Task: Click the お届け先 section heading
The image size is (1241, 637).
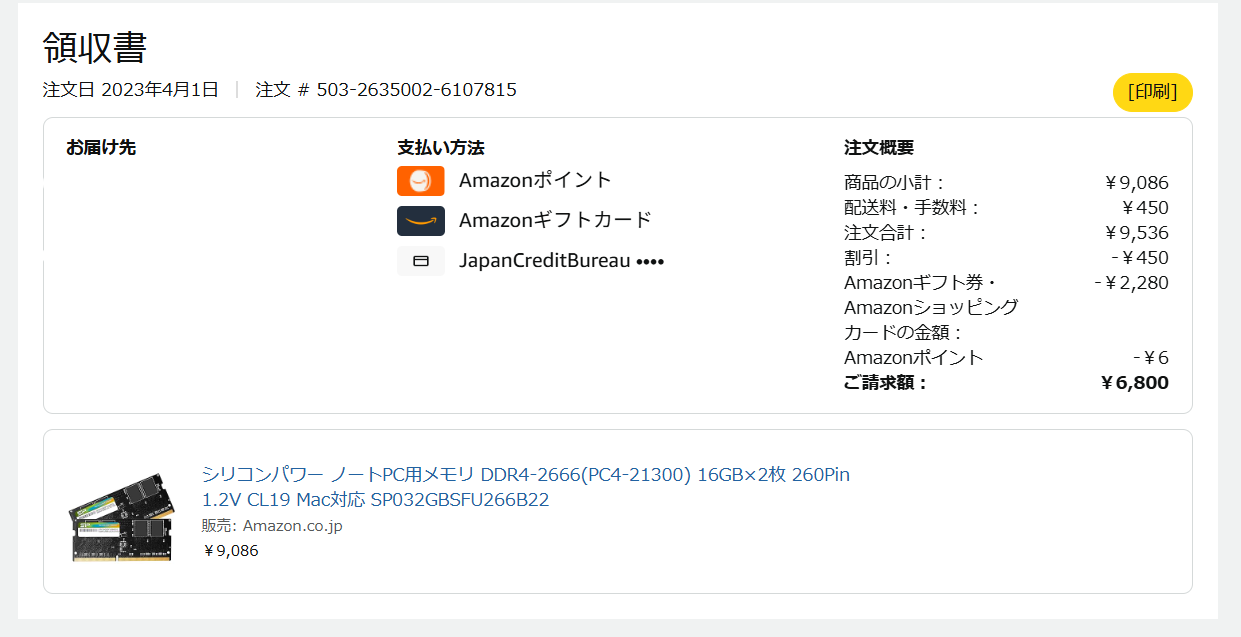Action: click(101, 148)
